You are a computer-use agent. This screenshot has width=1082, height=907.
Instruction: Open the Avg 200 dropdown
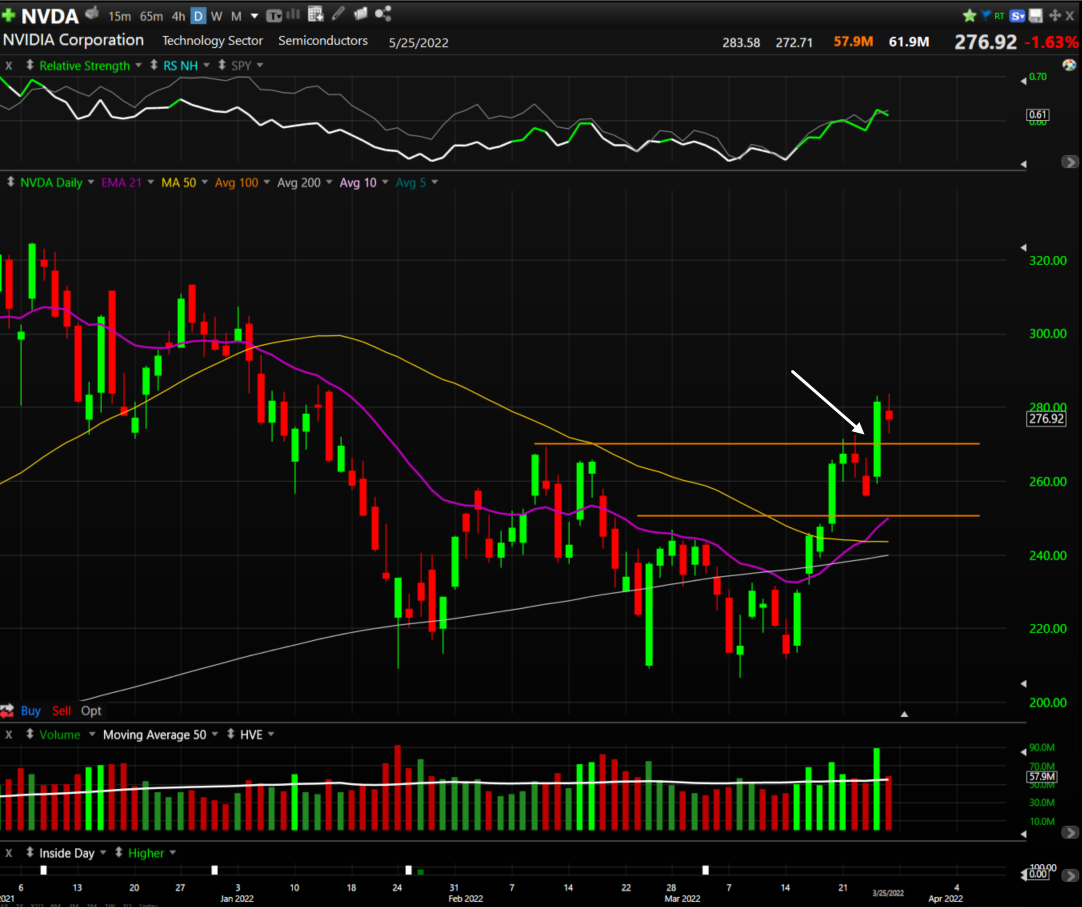(x=329, y=182)
